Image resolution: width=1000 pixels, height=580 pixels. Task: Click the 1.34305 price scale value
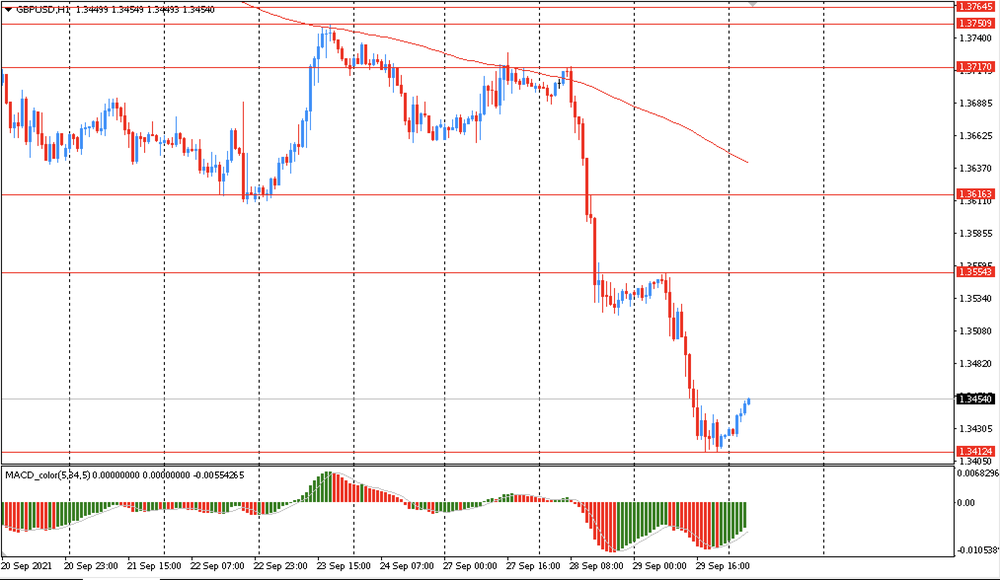(976, 429)
